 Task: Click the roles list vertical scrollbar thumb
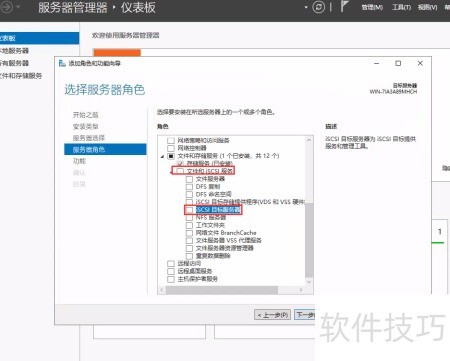[309, 240]
